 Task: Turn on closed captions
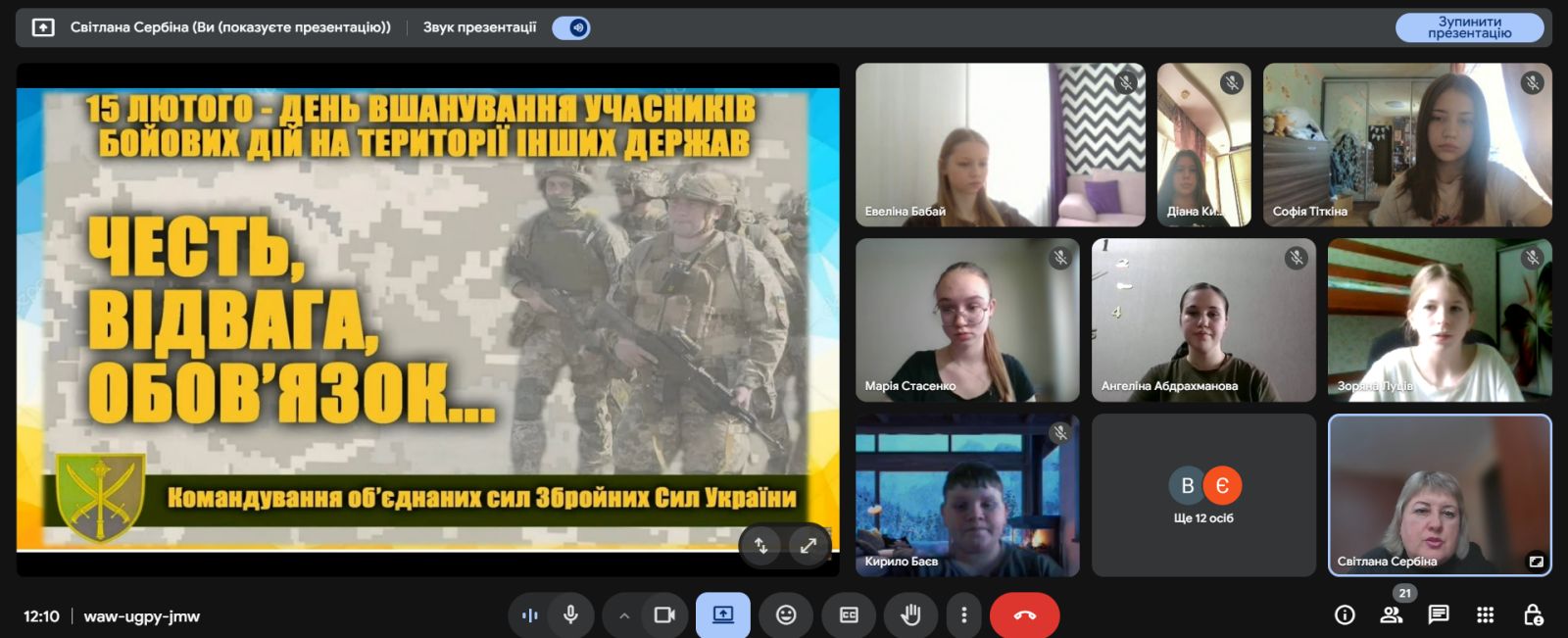[849, 615]
